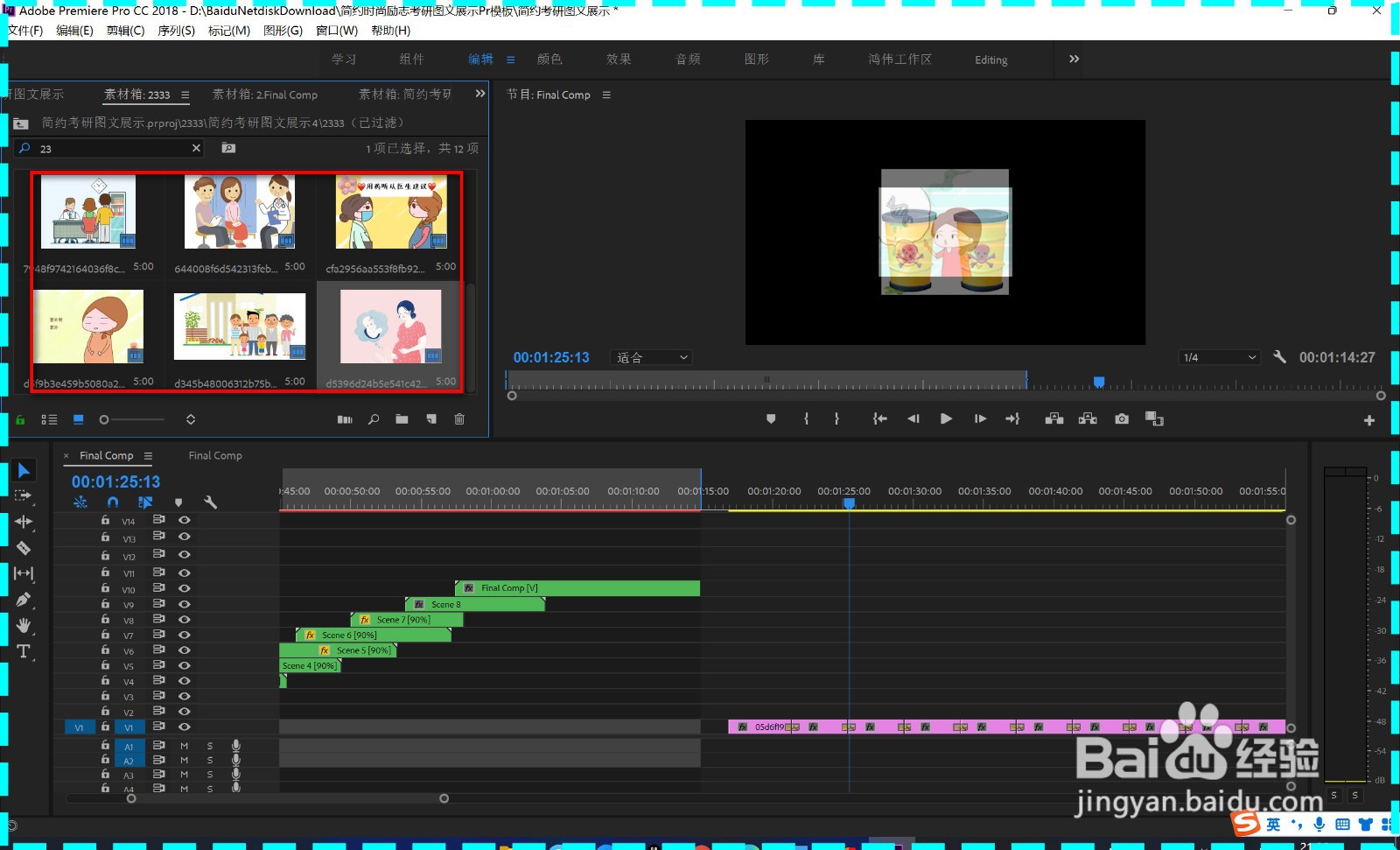Switch project panel to icon view
The height and width of the screenshot is (850, 1400).
[79, 420]
